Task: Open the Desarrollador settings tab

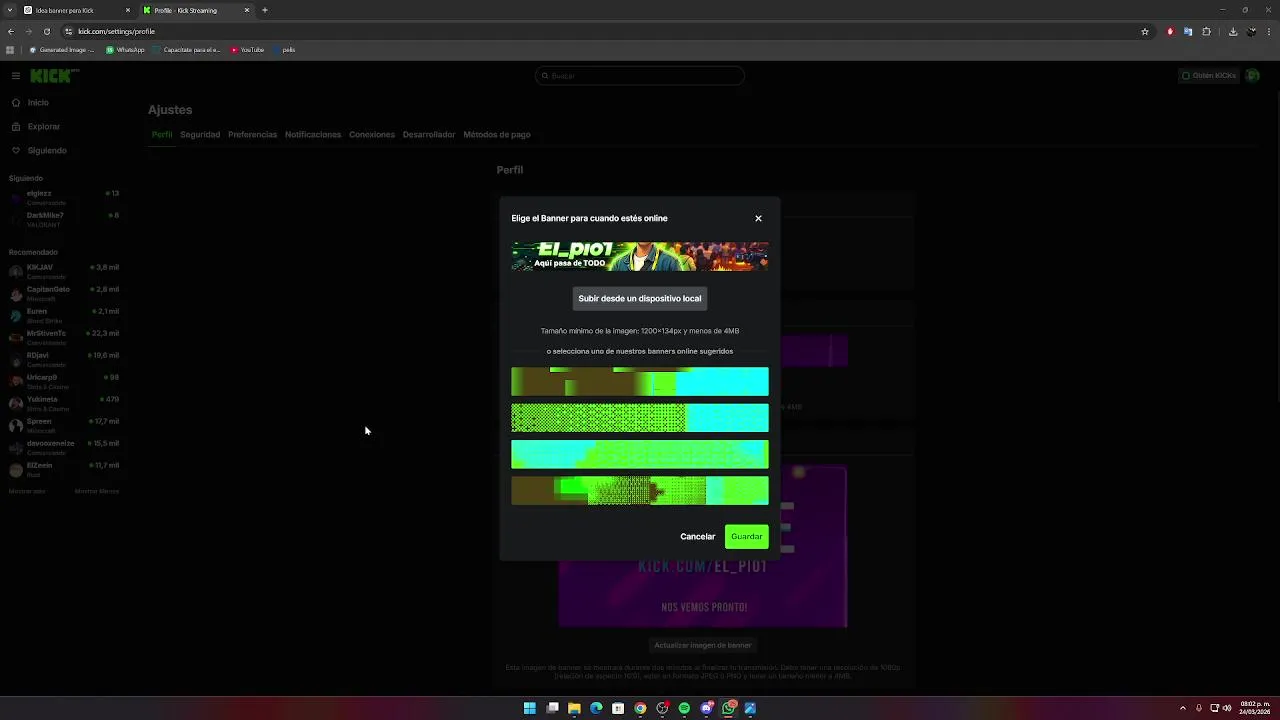Action: [x=429, y=134]
